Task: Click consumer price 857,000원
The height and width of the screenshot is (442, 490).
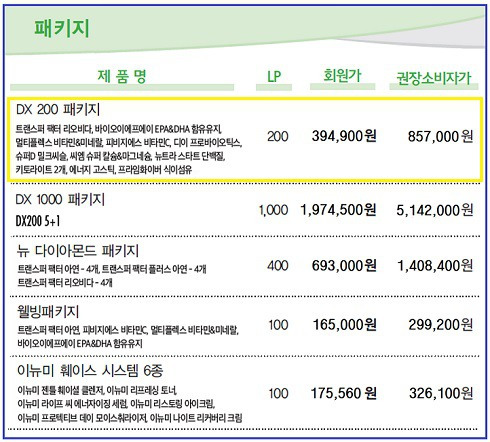Action: tap(440, 136)
